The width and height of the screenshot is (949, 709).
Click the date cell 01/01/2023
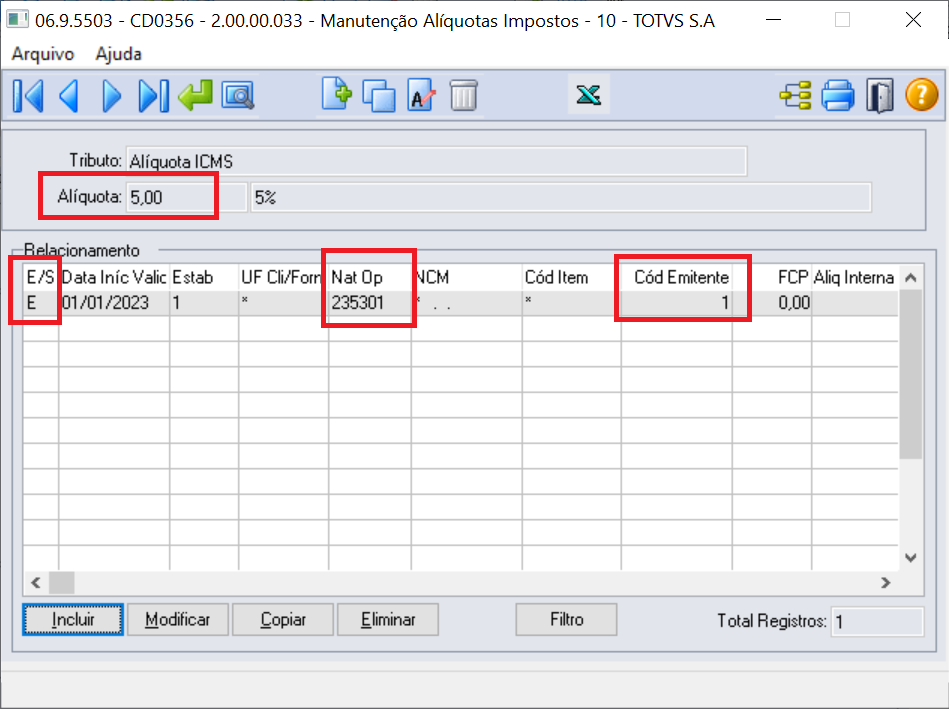coord(114,303)
